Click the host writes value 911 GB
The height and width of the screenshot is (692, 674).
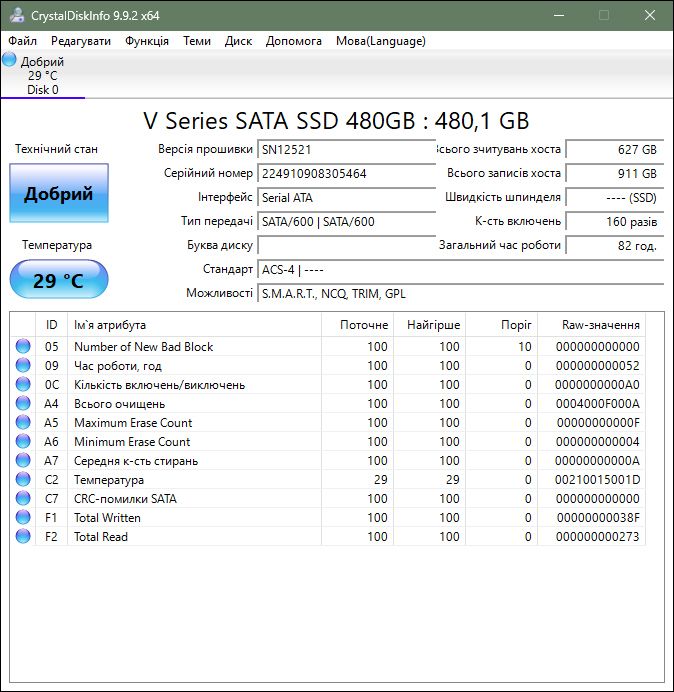coord(614,173)
